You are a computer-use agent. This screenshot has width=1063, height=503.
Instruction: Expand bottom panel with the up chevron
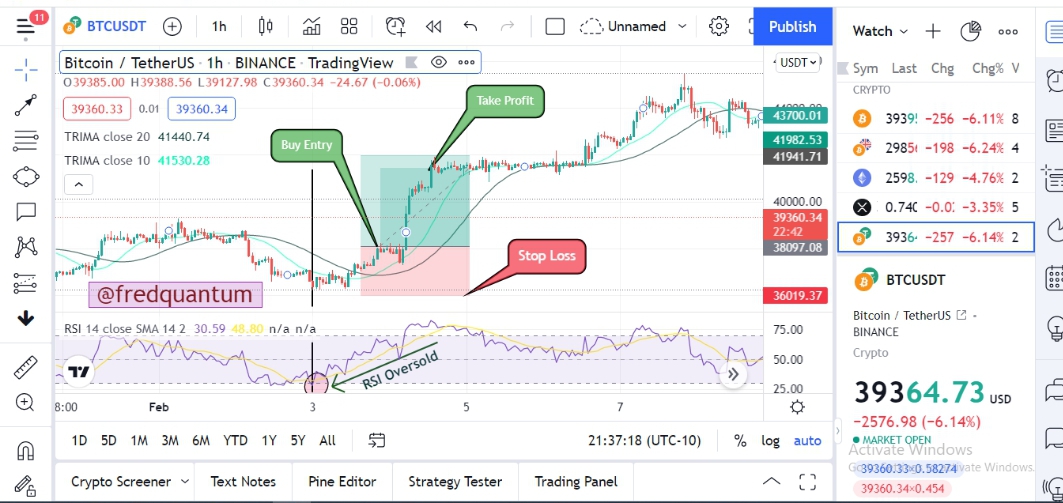tap(771, 482)
